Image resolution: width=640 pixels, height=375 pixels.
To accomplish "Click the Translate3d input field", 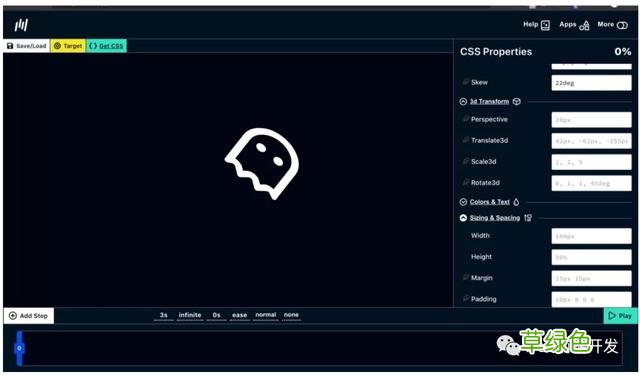I will click(591, 141).
